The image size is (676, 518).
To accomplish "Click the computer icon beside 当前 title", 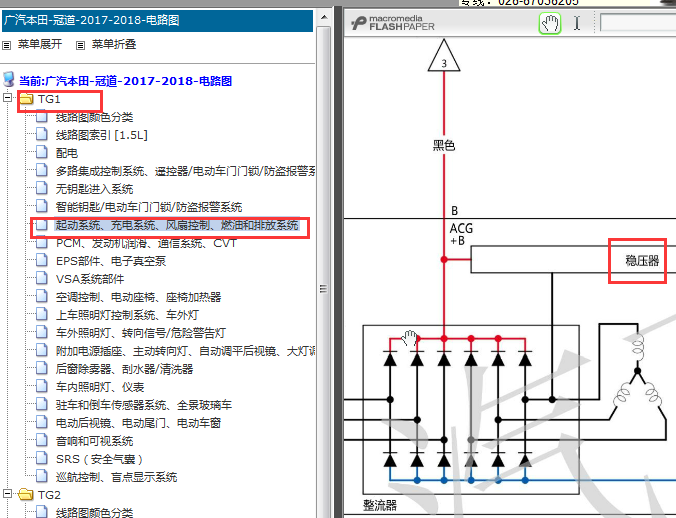I will (x=9, y=80).
